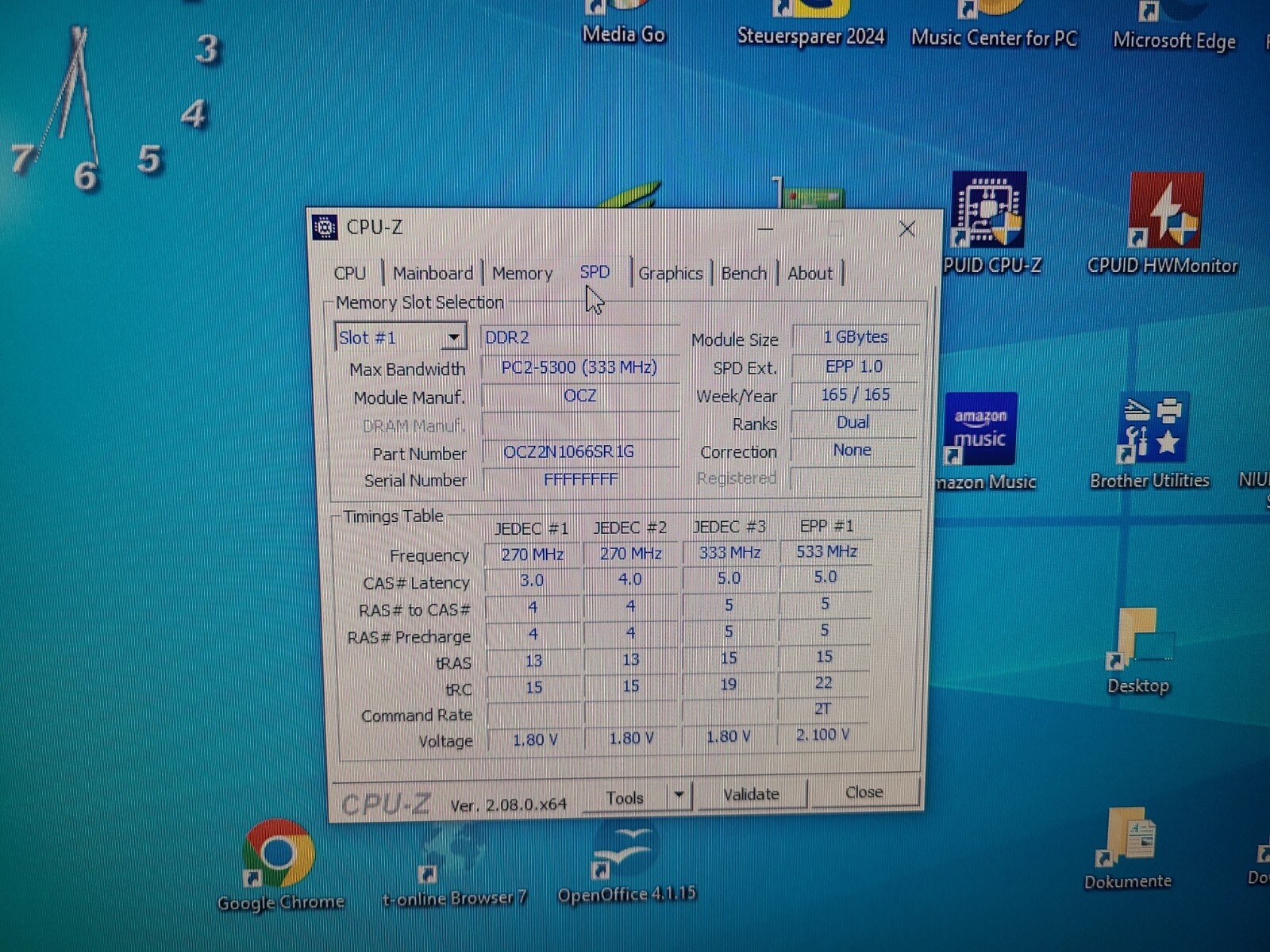Click the Module Size value 1 GBytes

coord(856,336)
